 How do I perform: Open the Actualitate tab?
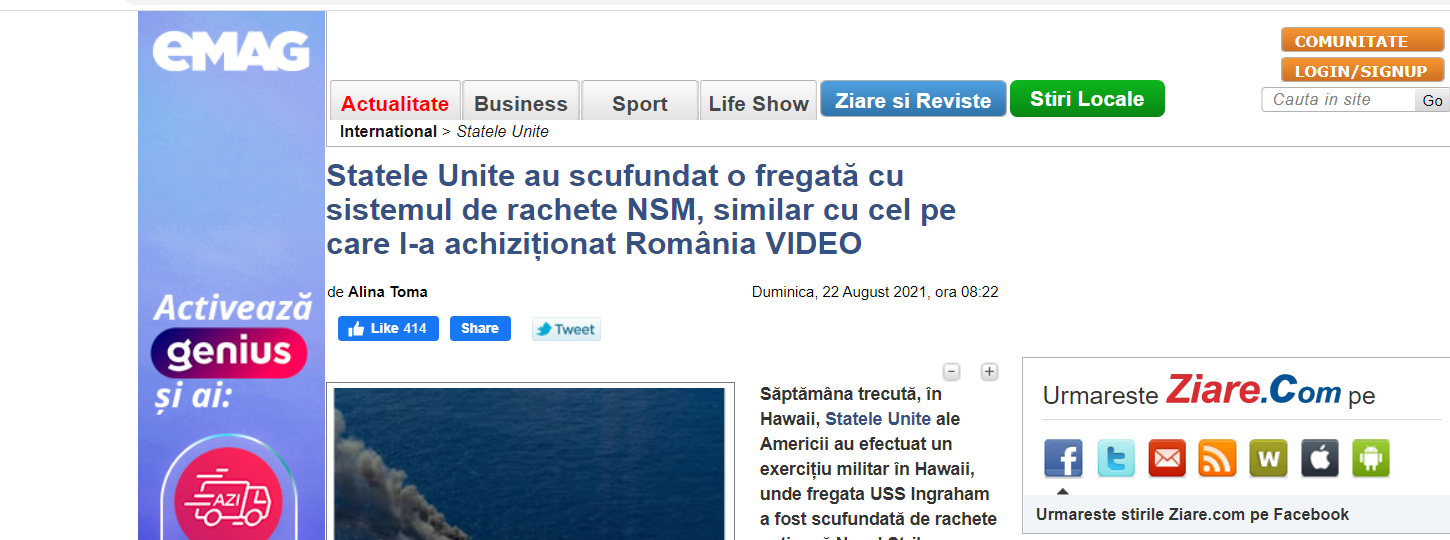click(x=395, y=101)
